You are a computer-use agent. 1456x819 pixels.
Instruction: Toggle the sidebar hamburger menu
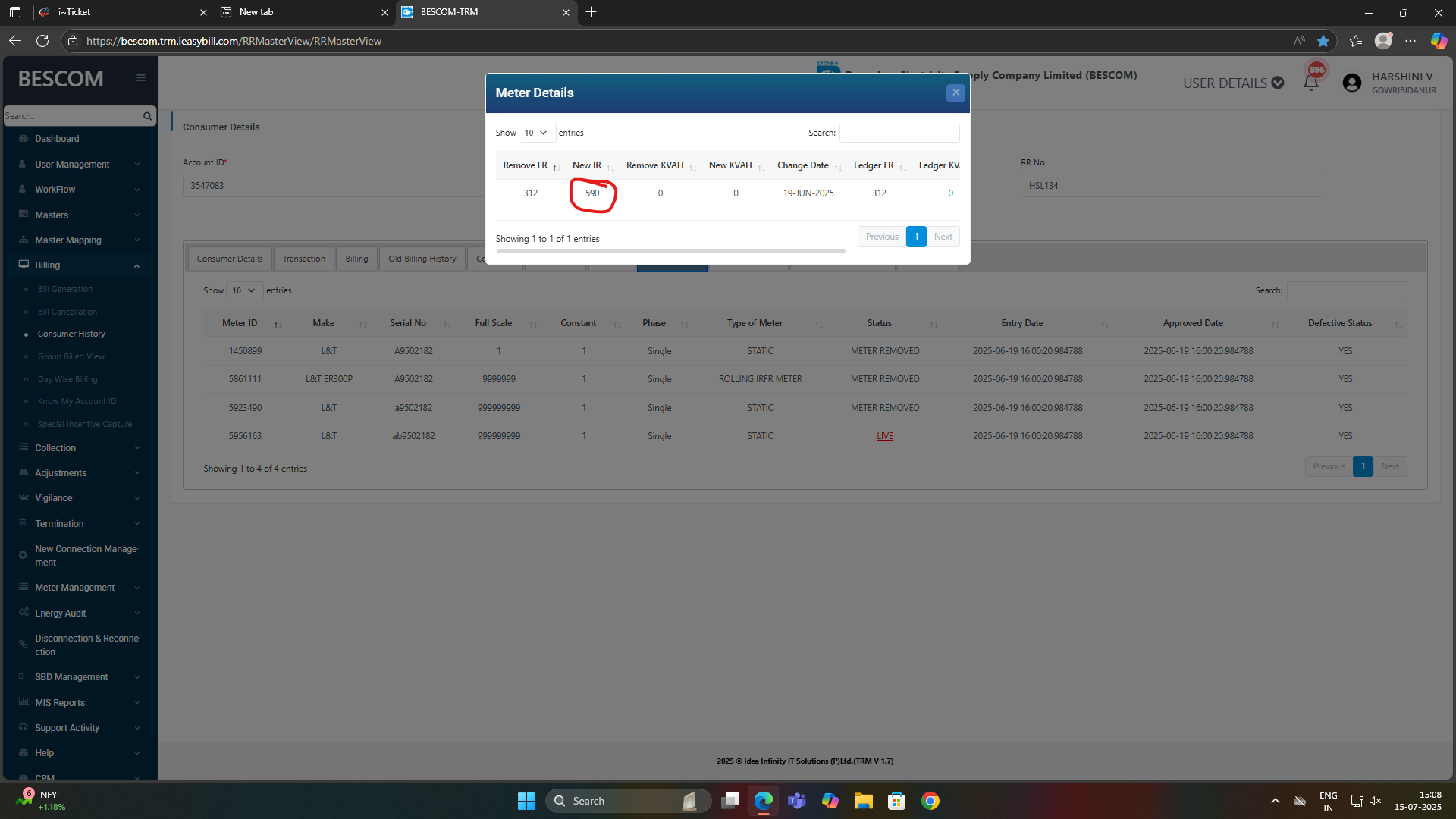click(141, 77)
